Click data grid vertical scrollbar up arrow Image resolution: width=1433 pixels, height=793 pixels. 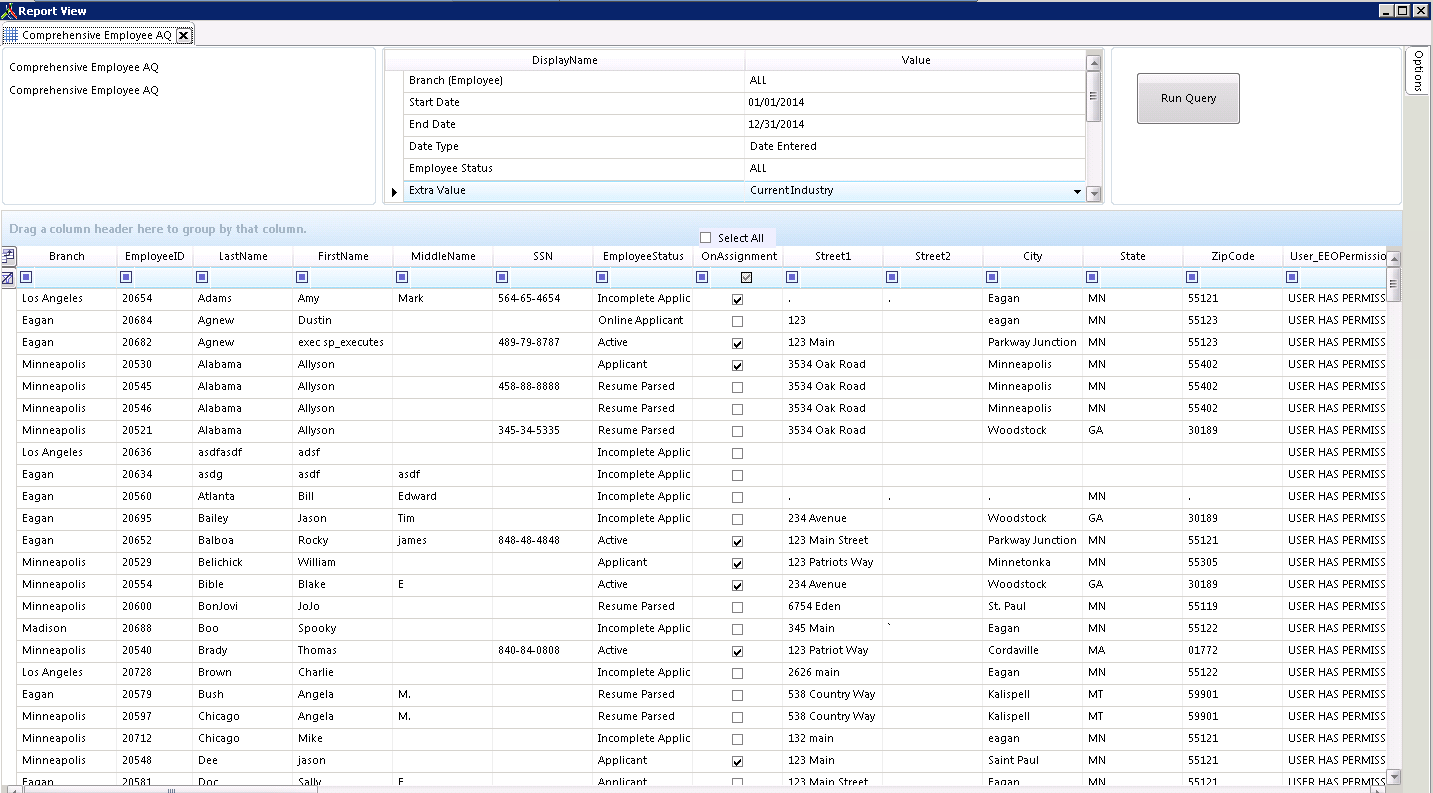pyautogui.click(x=1394, y=258)
